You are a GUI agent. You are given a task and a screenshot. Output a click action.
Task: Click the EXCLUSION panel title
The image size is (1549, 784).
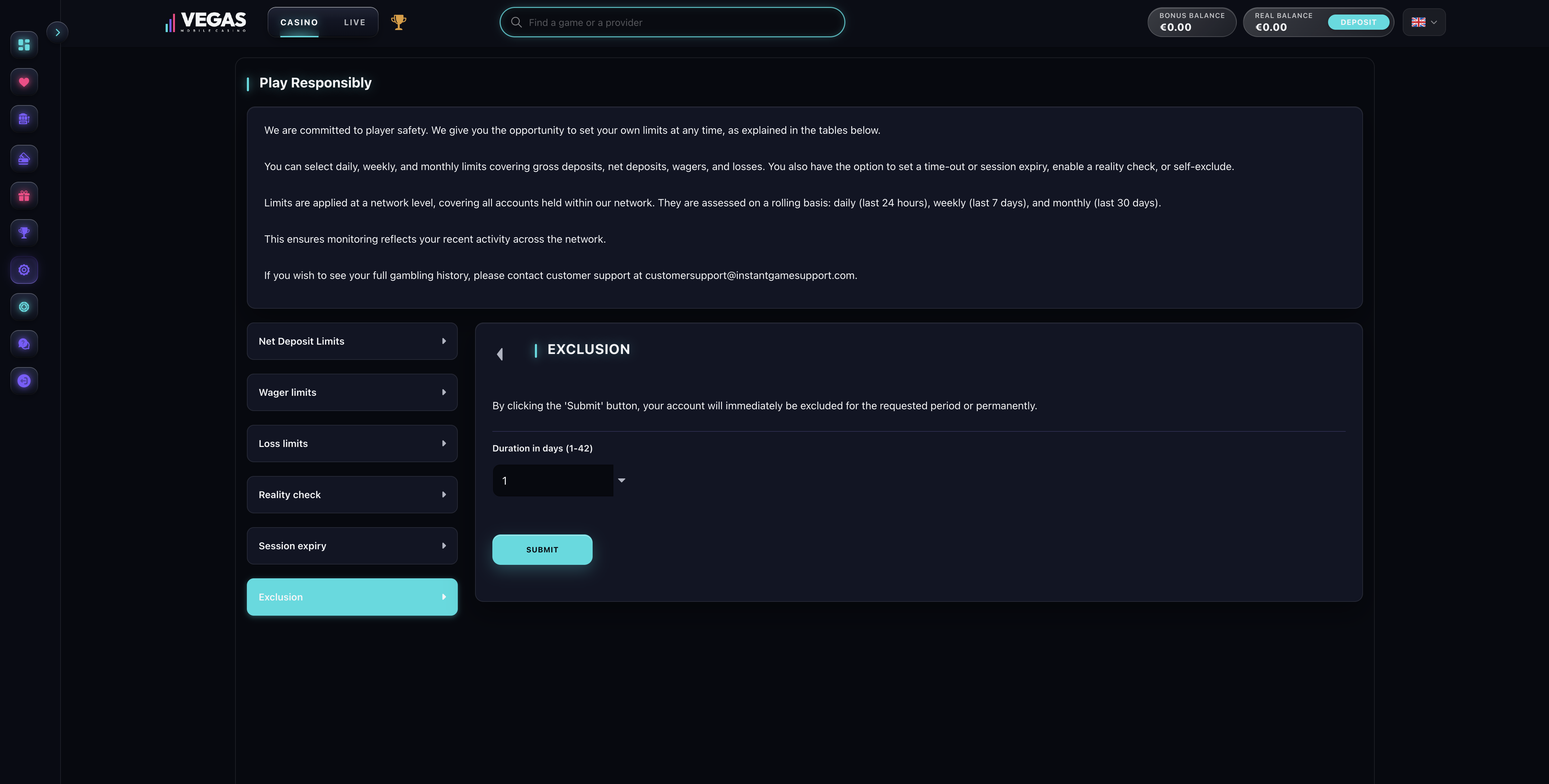[x=589, y=349]
